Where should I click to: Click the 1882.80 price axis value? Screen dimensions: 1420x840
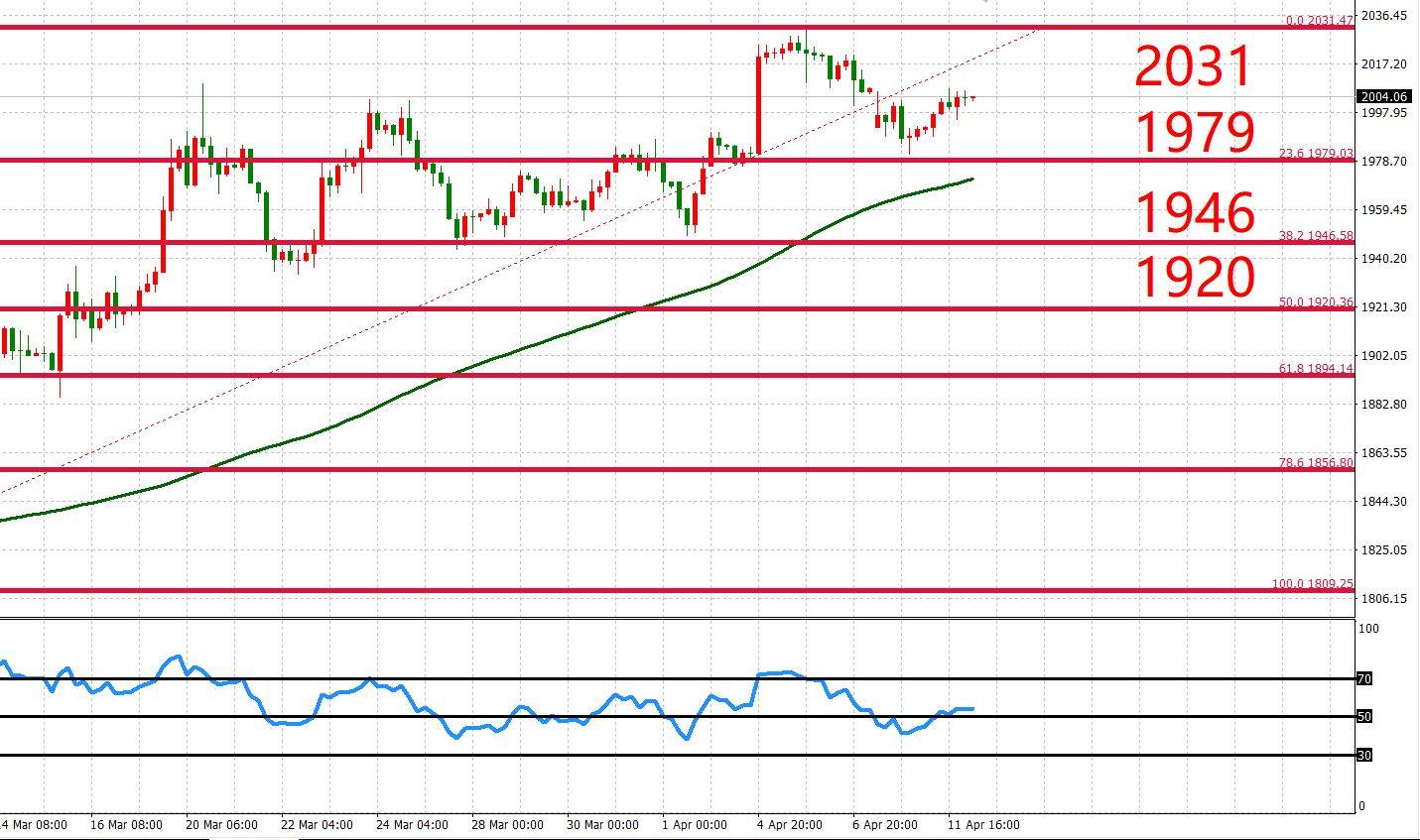1384,405
